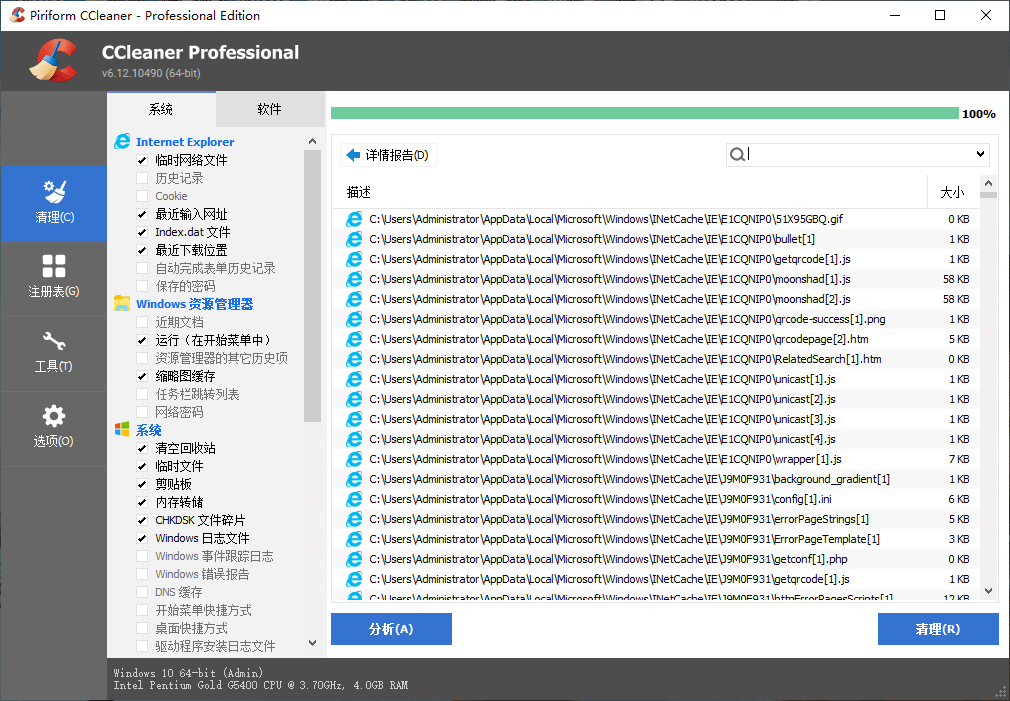Click the search magnifier icon
Viewport: 1010px width, 701px height.
[x=737, y=154]
